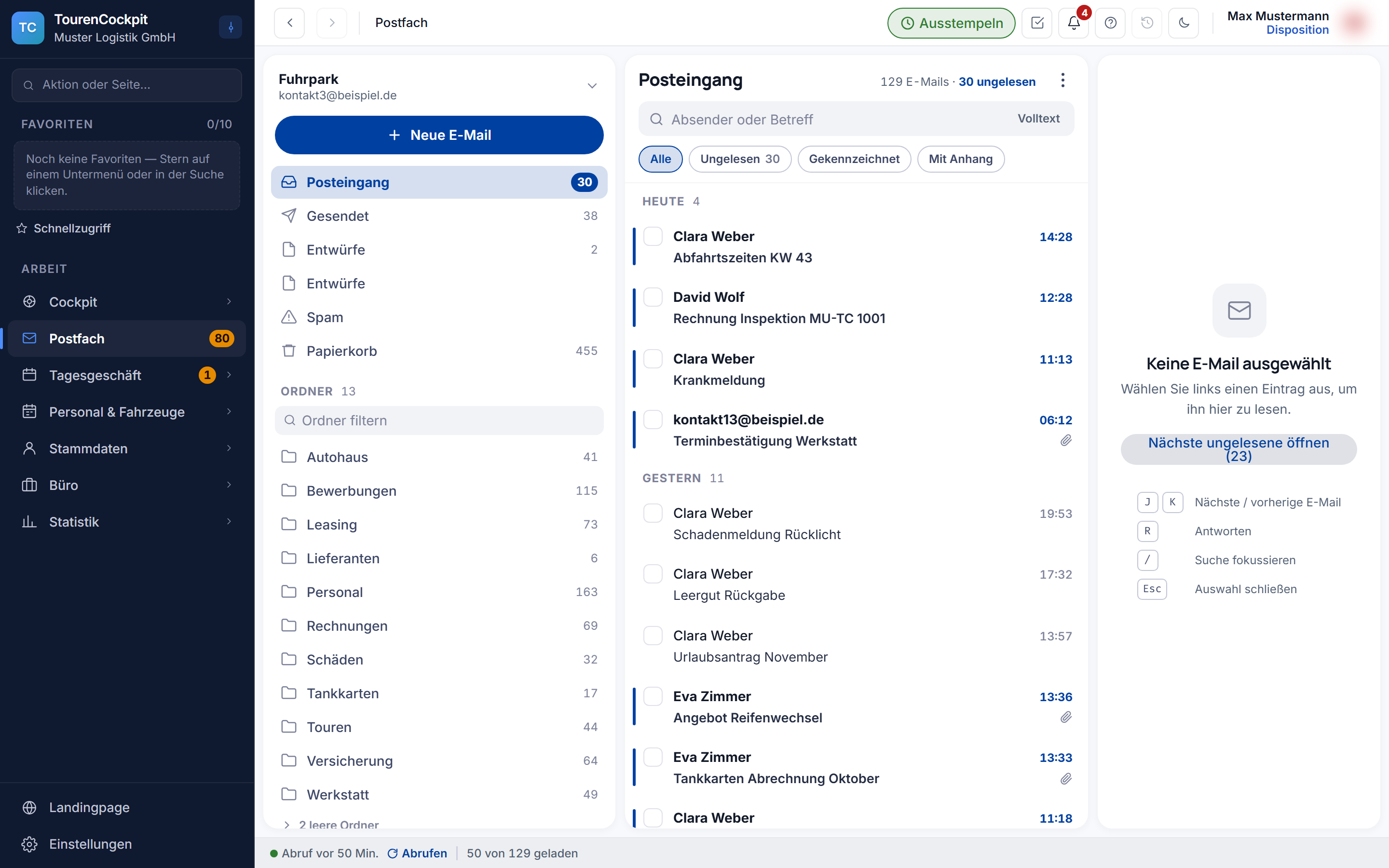
Task: Click the Neue E-Mail button
Action: 439,135
